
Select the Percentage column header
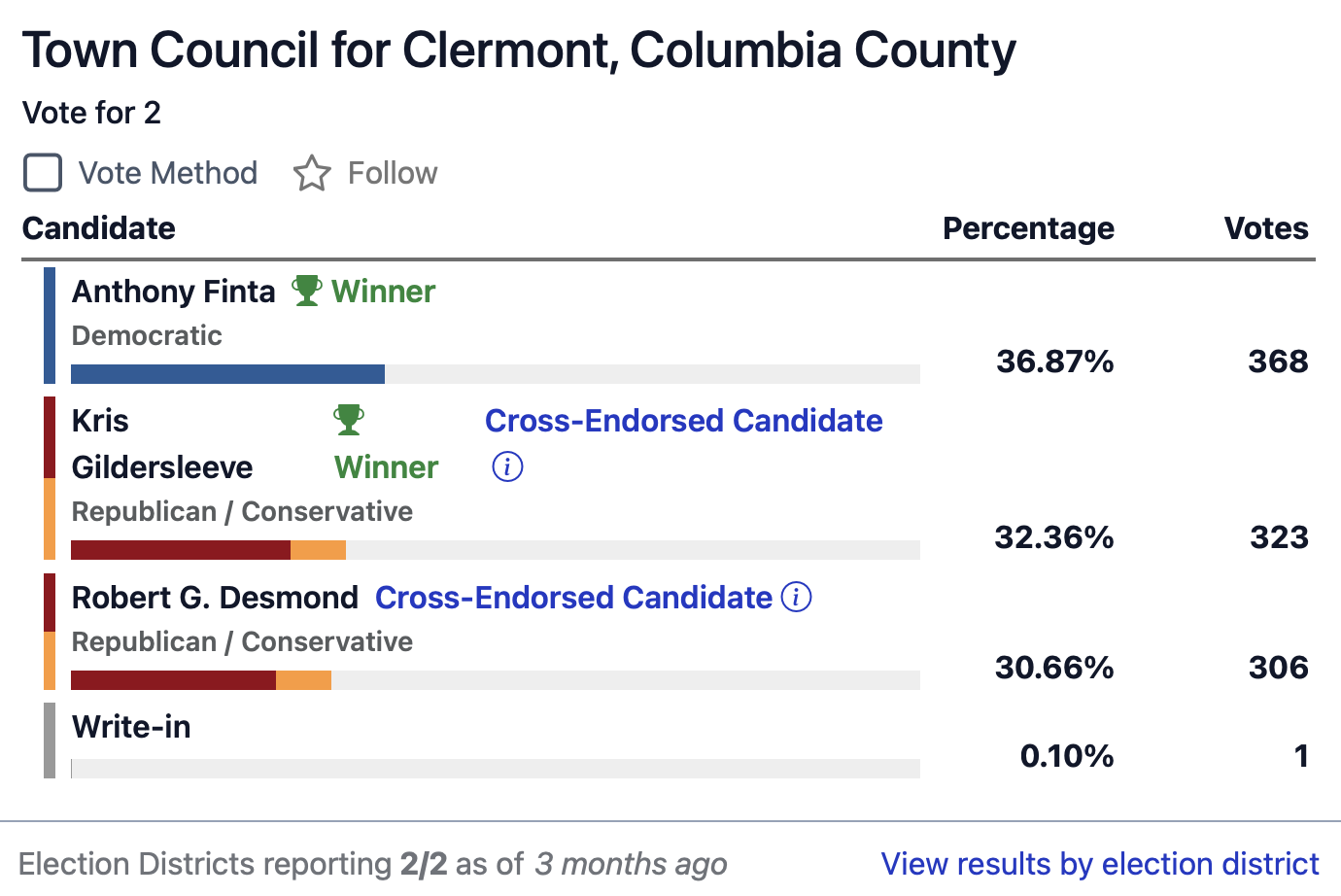pos(1027,227)
